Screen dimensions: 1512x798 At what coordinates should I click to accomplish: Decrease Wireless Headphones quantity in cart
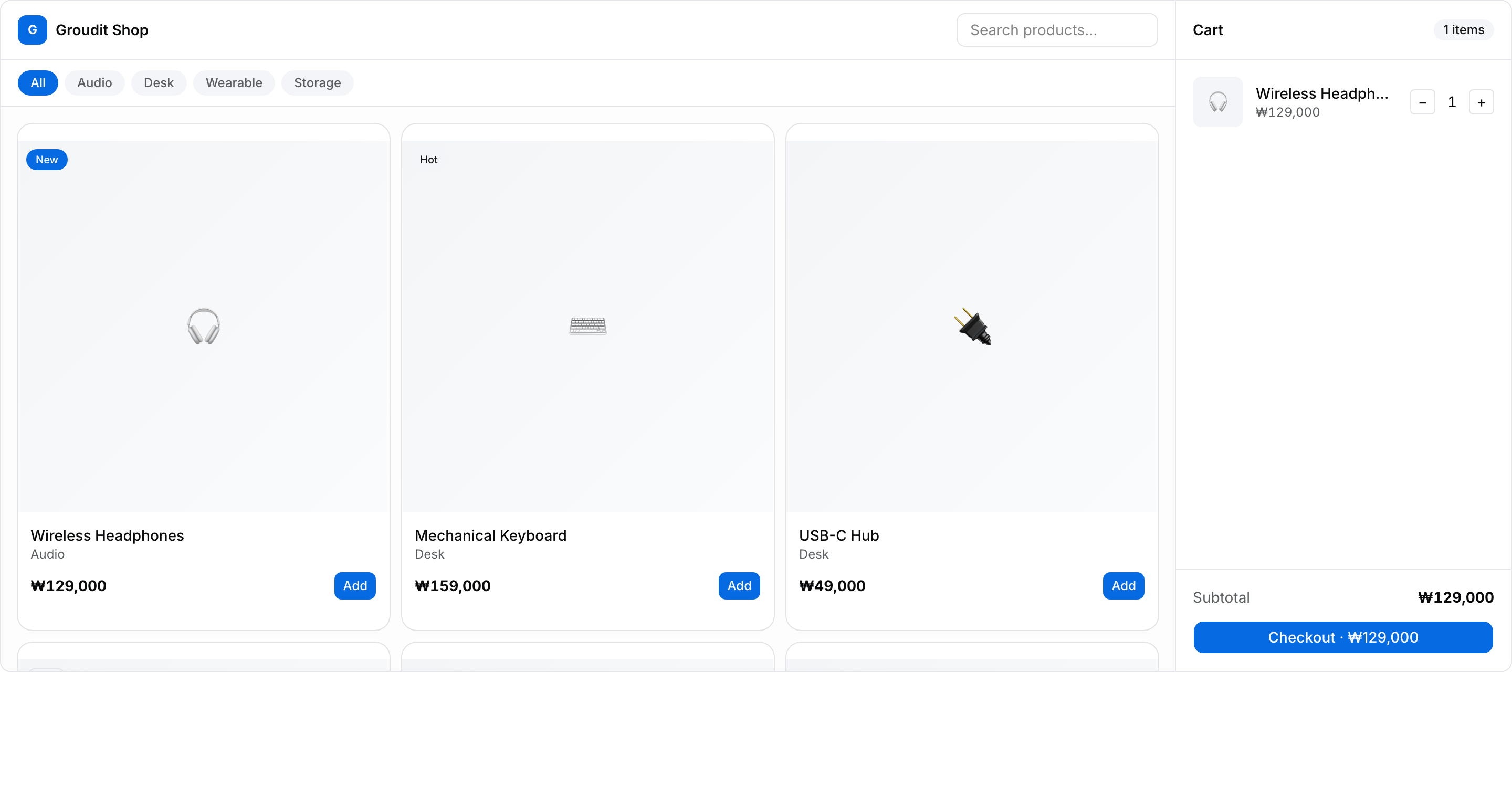tap(1422, 102)
